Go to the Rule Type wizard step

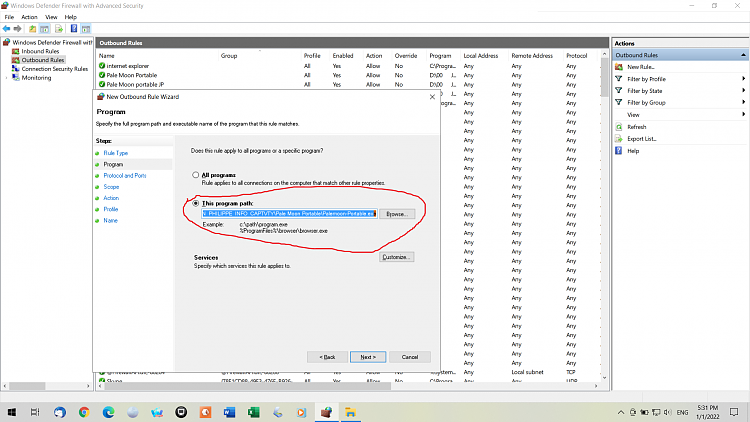116,153
